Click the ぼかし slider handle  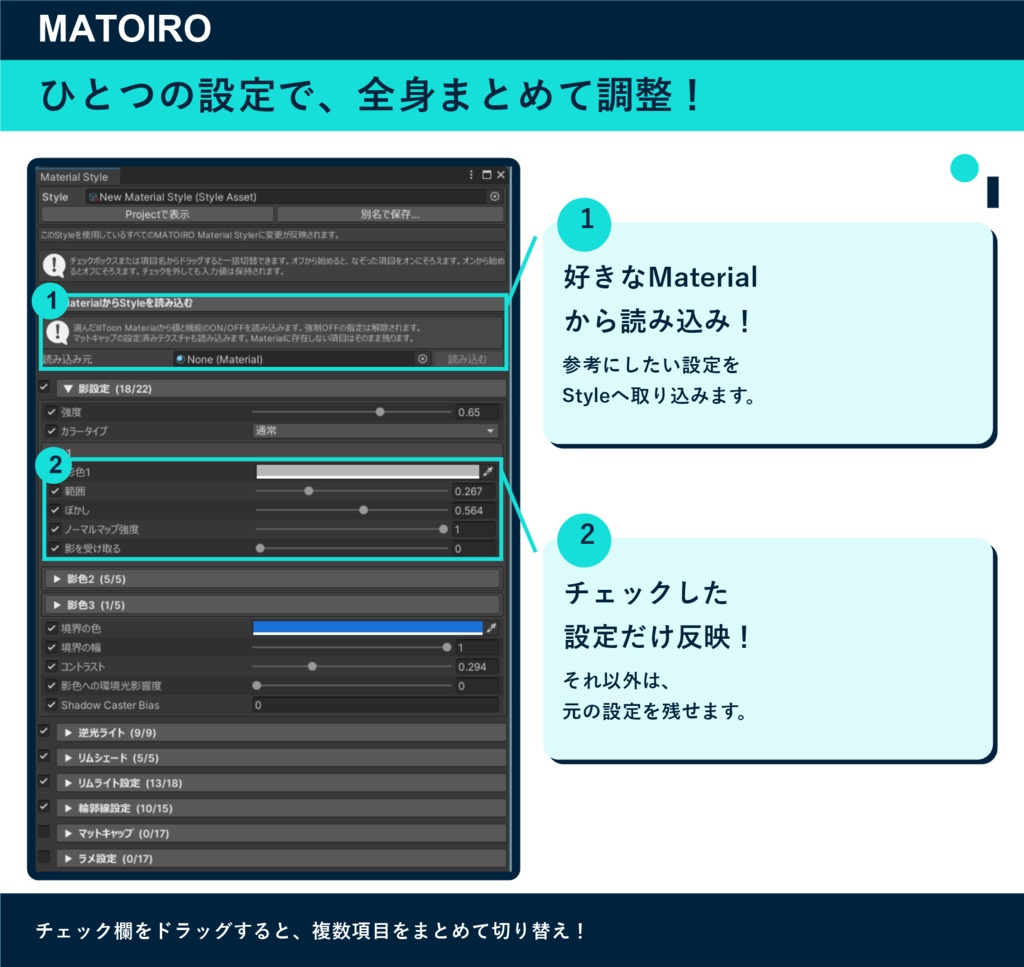click(364, 510)
